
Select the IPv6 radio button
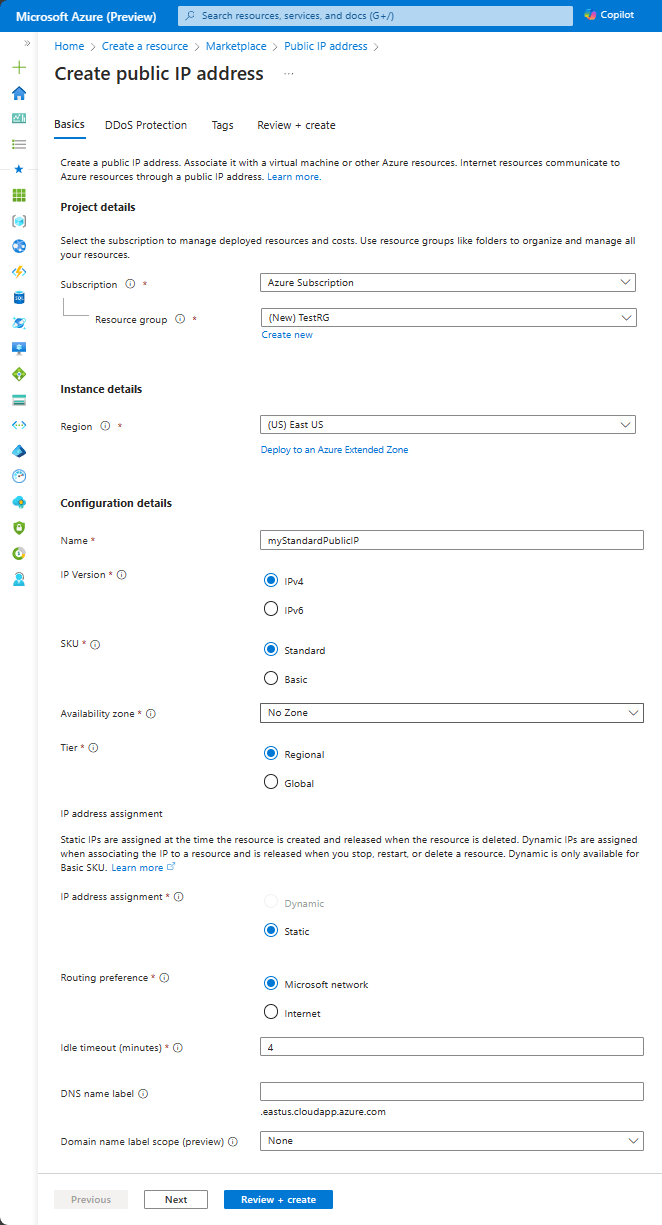[270, 608]
